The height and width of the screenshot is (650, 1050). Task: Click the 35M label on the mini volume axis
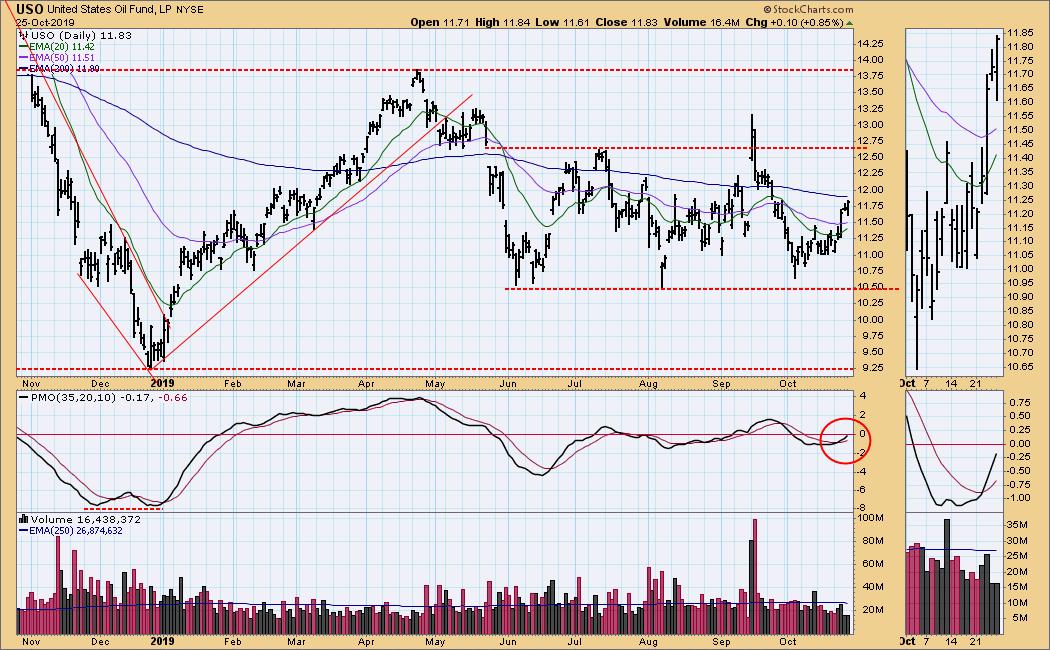[x=1018, y=525]
